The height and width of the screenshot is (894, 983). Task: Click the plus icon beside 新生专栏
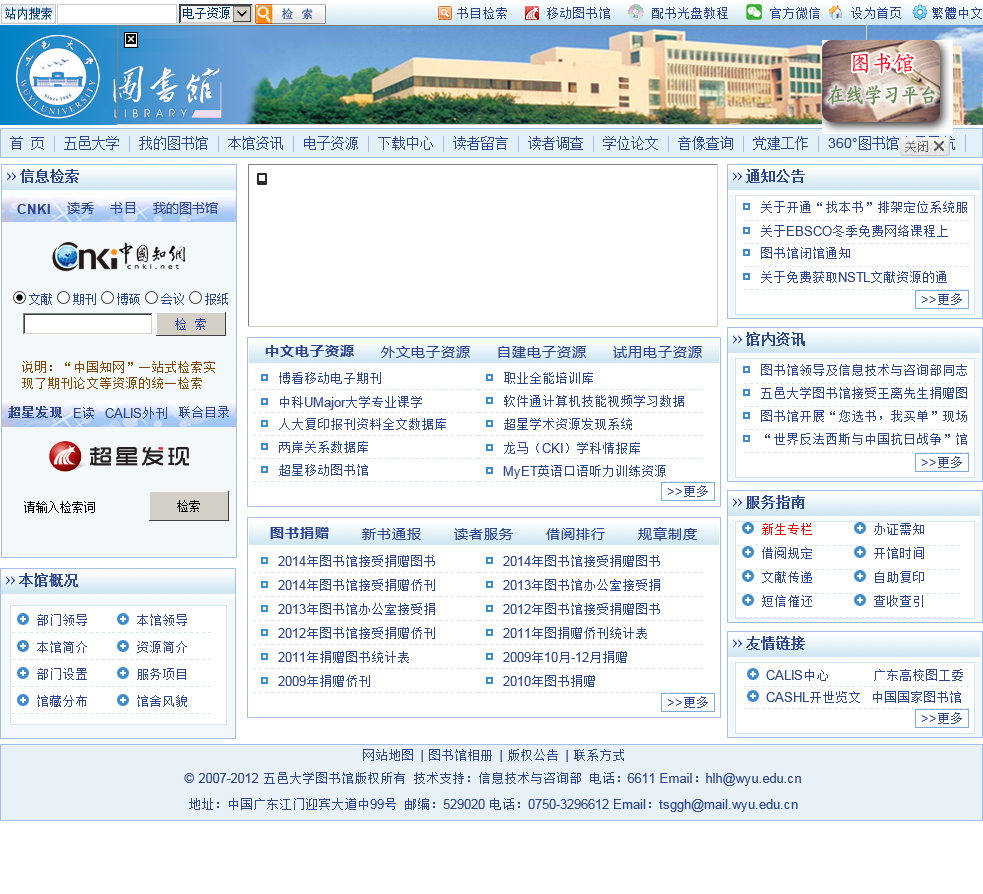(x=748, y=529)
